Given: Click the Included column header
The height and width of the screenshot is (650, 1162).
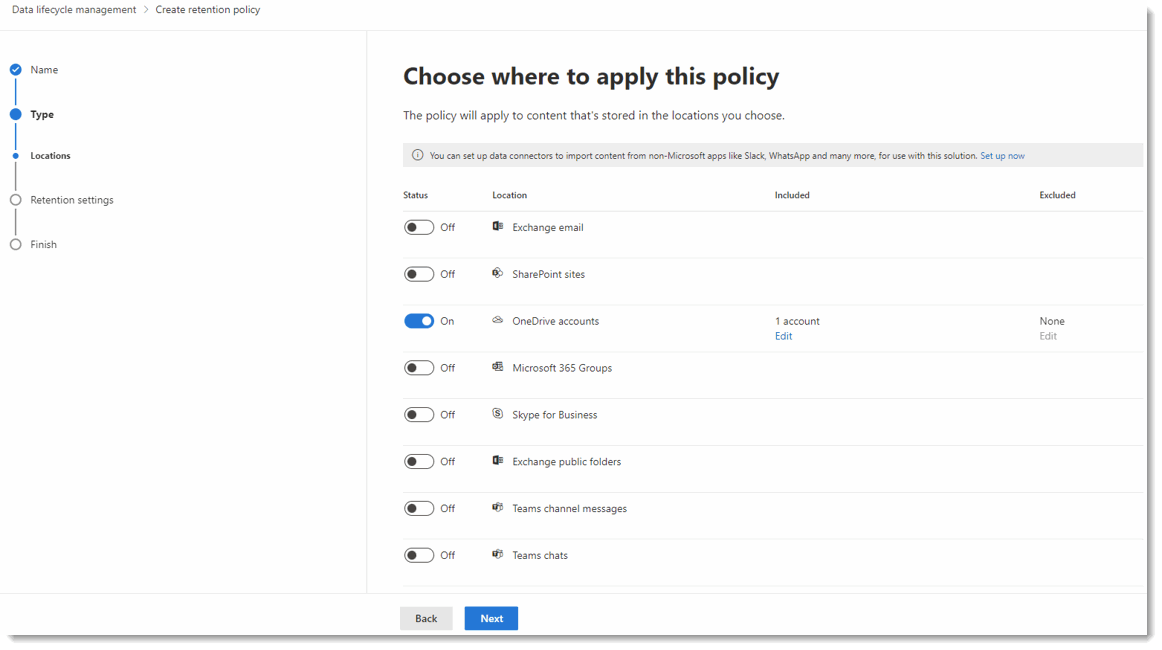Looking at the screenshot, I should coord(792,195).
